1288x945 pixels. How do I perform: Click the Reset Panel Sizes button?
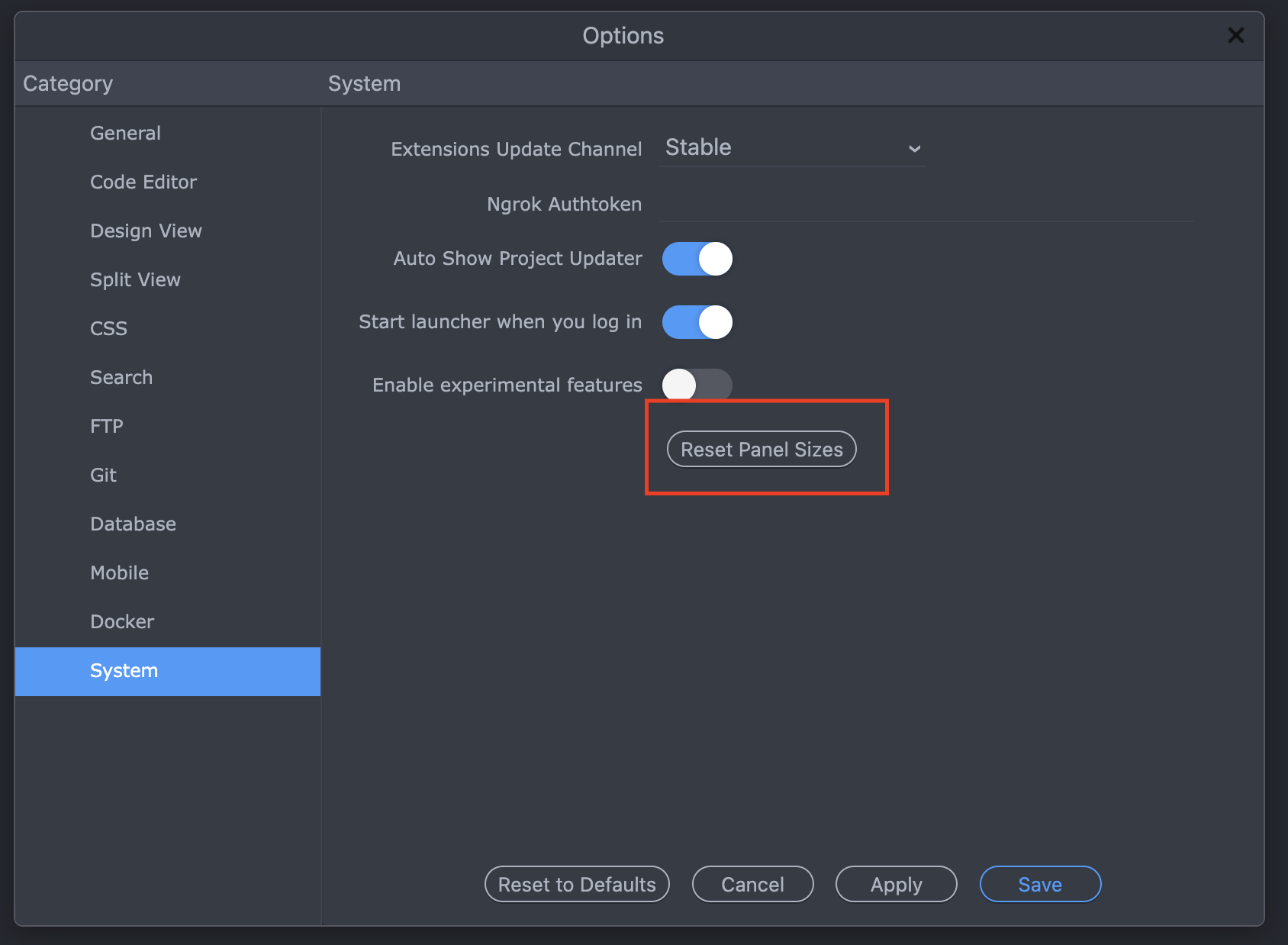click(x=762, y=450)
